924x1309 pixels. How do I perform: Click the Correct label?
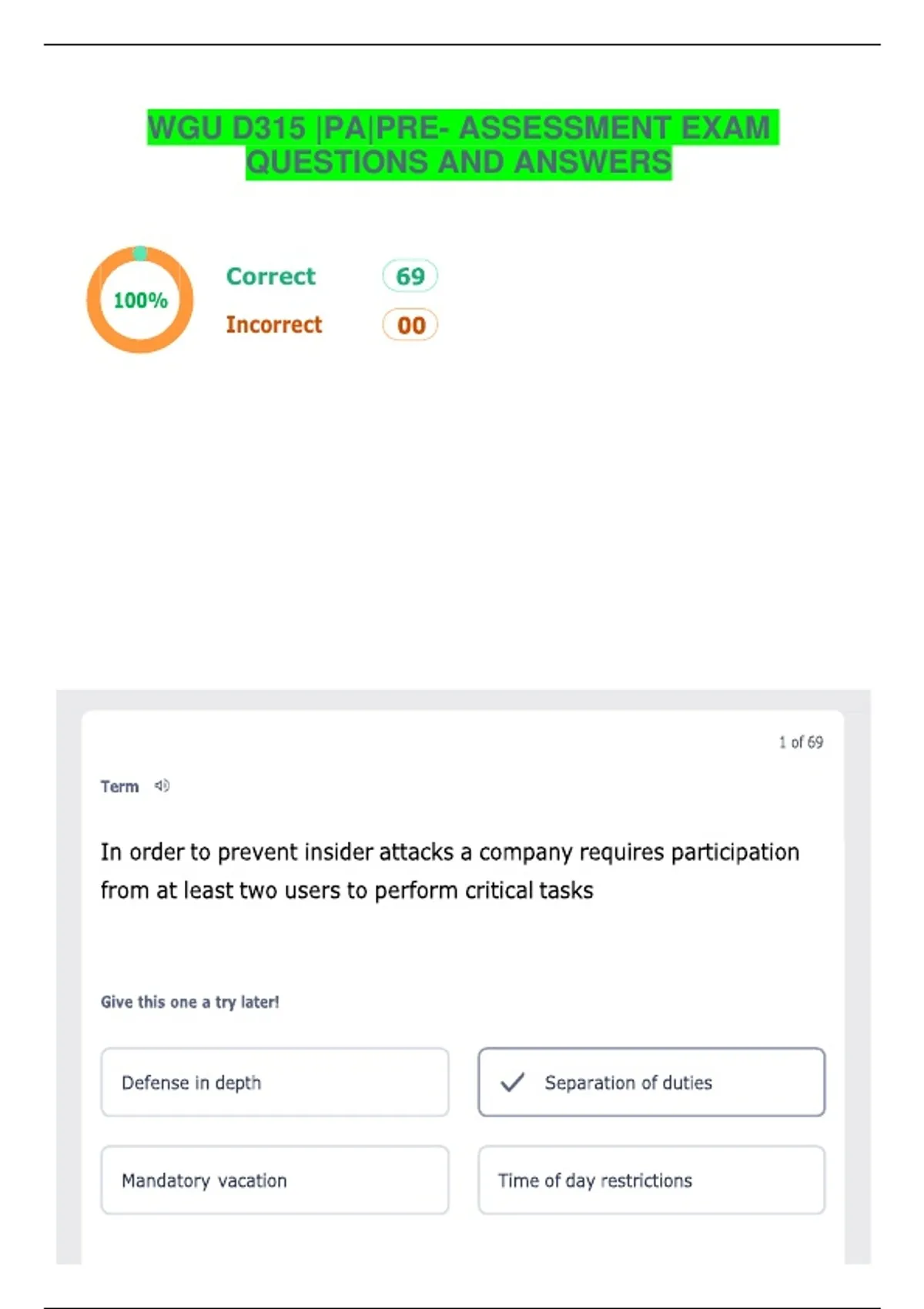click(270, 276)
